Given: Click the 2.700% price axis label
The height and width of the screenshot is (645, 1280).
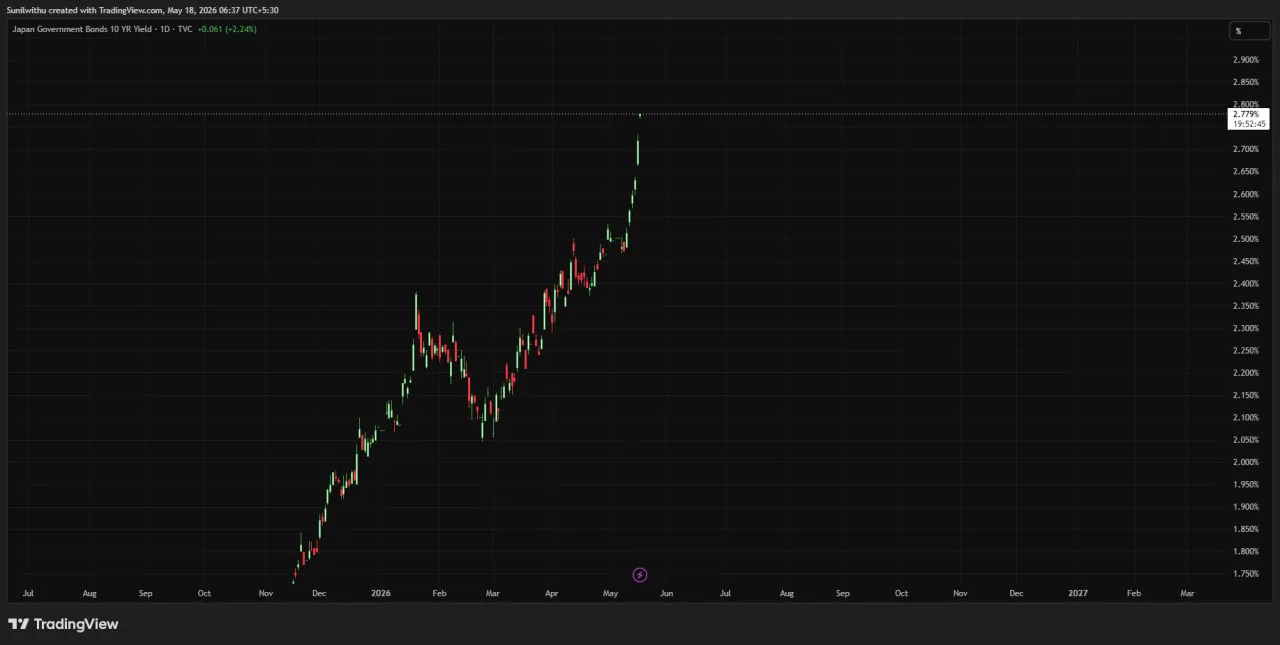Looking at the screenshot, I should 1245,149.
